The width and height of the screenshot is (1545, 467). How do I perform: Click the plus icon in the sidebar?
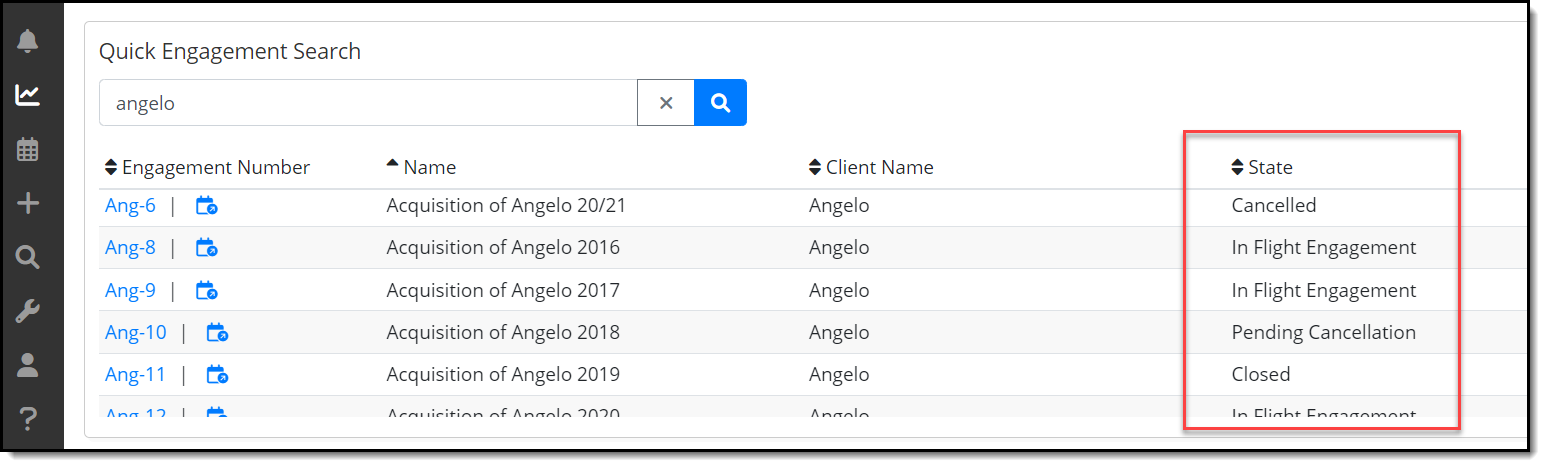pyautogui.click(x=28, y=204)
